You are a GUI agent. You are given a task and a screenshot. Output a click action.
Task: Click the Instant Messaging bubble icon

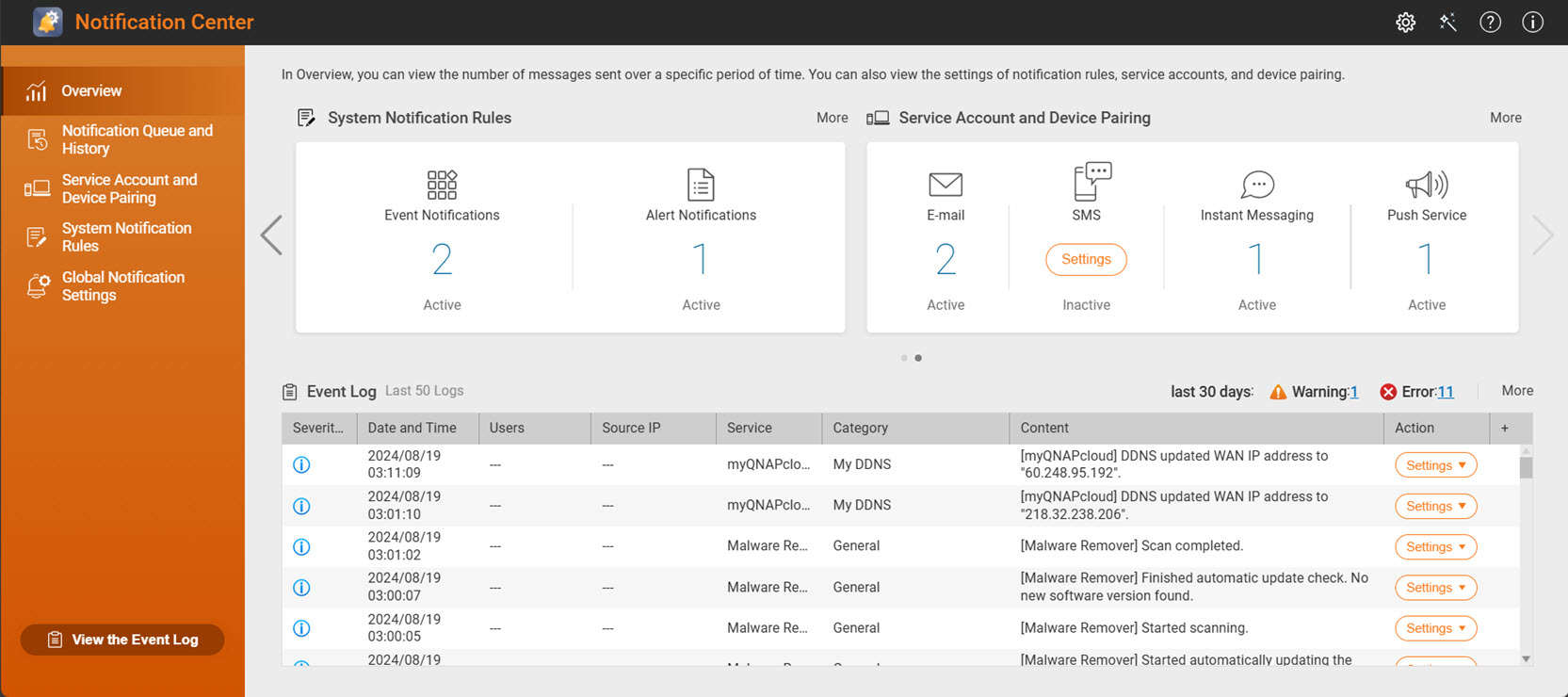[x=1257, y=185]
